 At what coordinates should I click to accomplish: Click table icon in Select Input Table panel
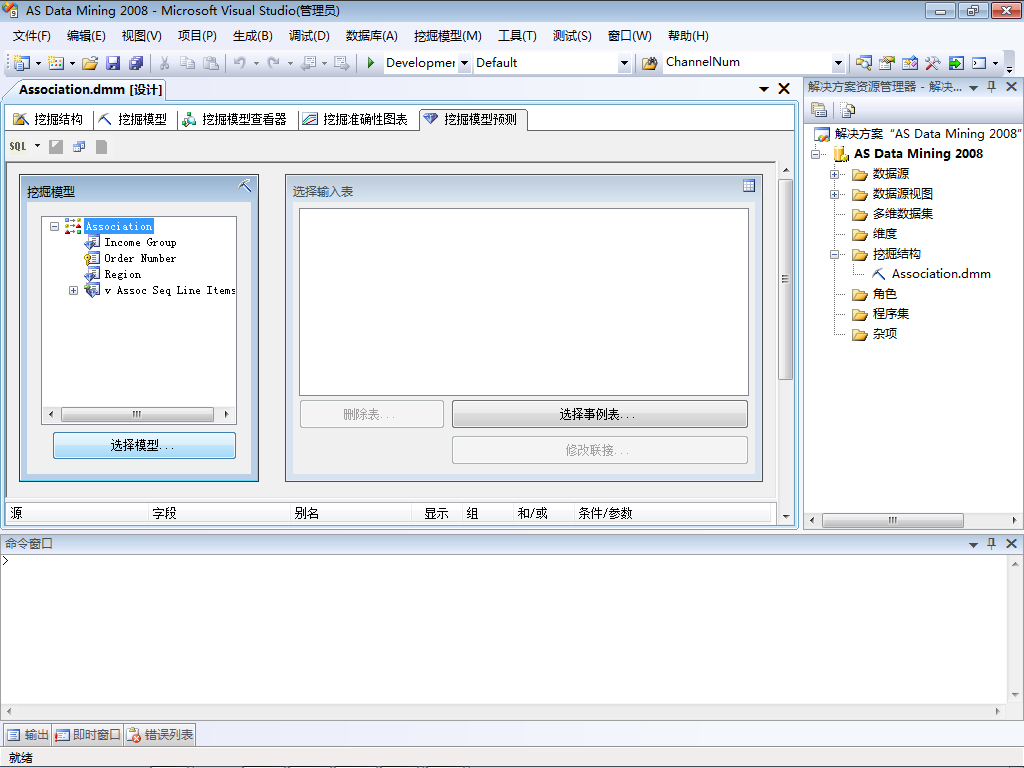coord(749,185)
